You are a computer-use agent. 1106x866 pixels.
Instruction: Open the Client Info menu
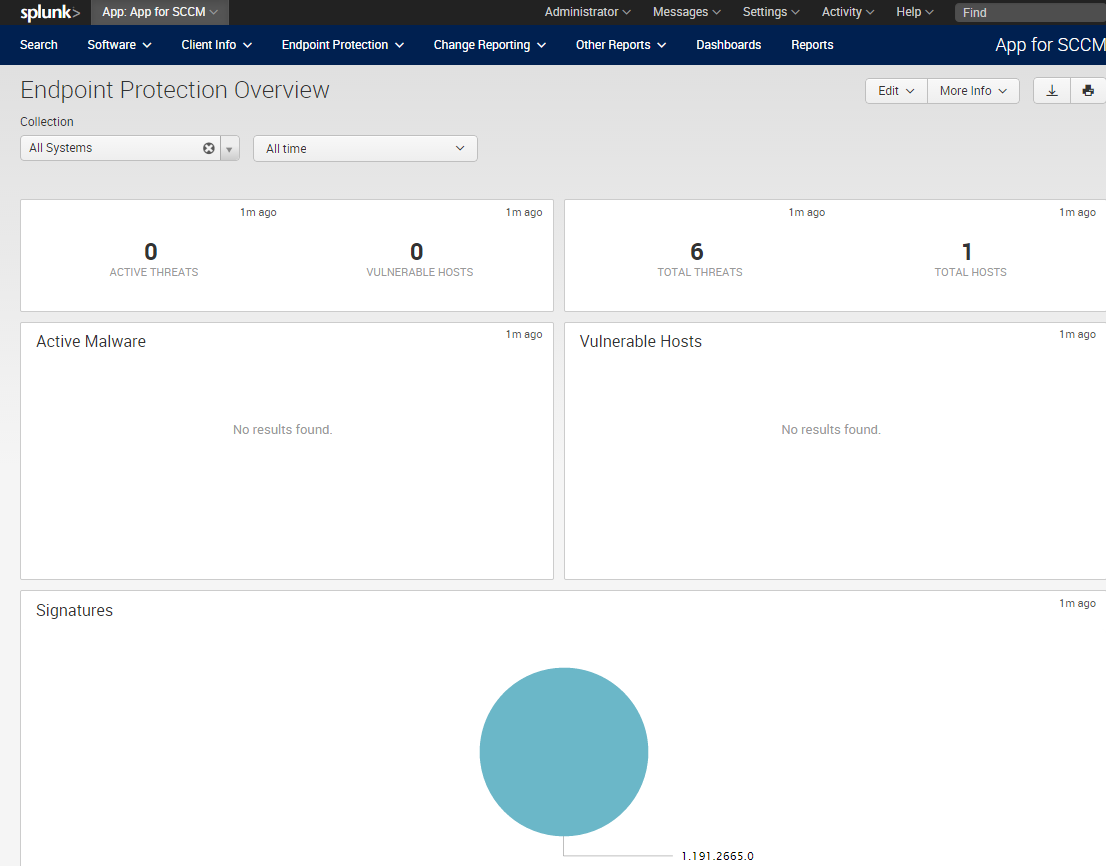217,45
